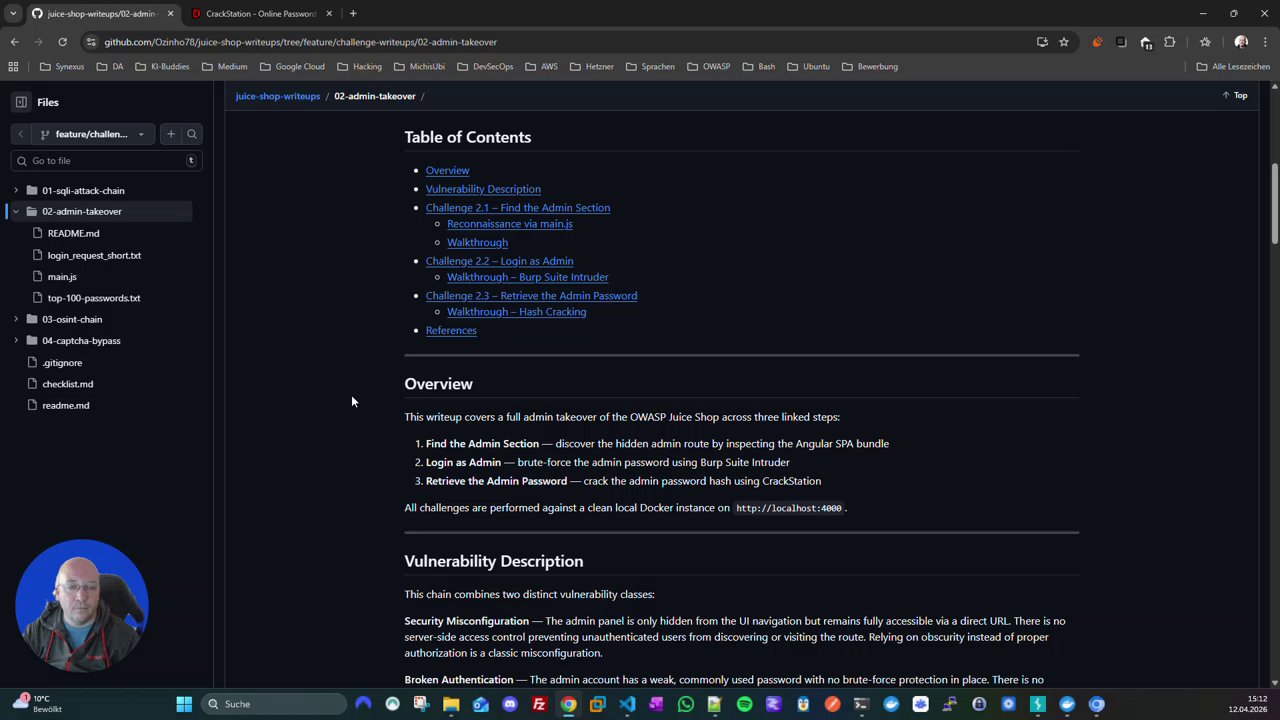Open the Windows Start menu
This screenshot has width=1280, height=720.
click(x=184, y=704)
